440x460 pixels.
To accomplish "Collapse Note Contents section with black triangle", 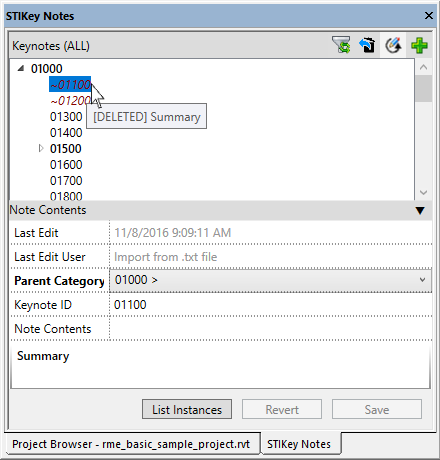I will (x=420, y=210).
